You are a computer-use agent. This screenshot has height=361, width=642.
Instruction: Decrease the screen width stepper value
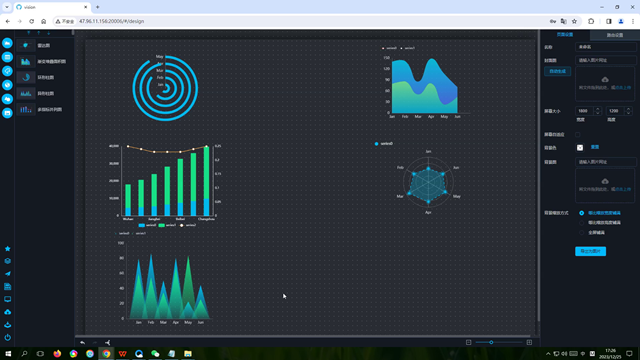click(598, 113)
